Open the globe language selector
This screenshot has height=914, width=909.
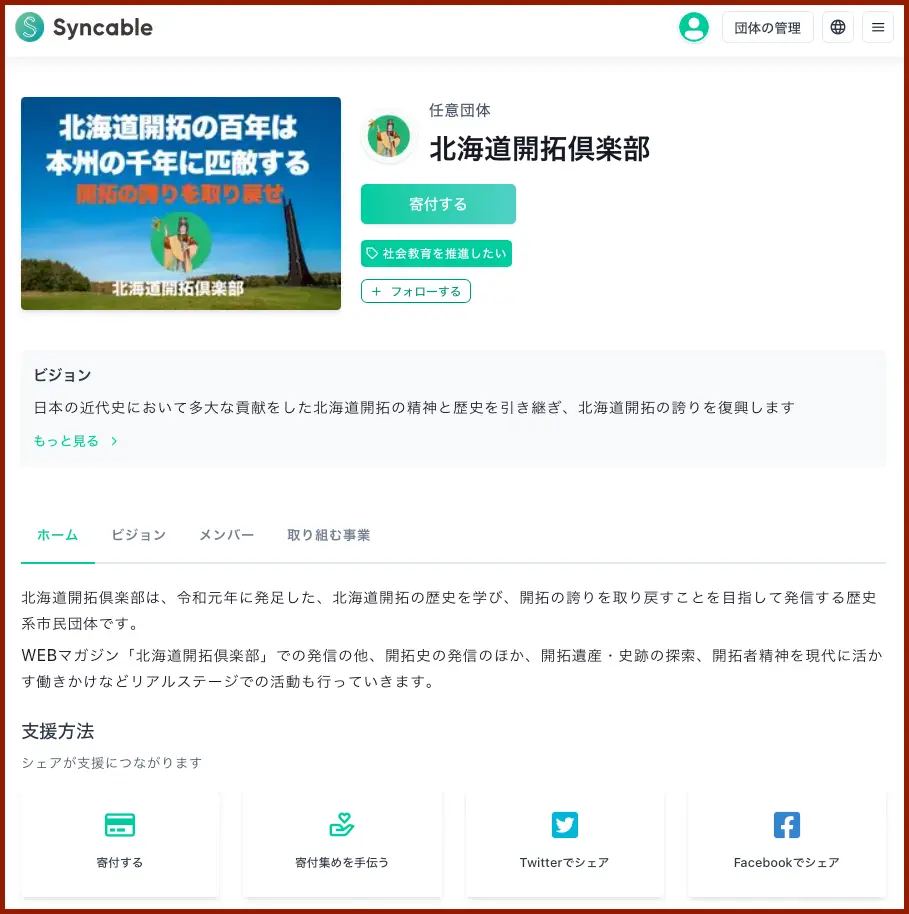click(x=838, y=28)
